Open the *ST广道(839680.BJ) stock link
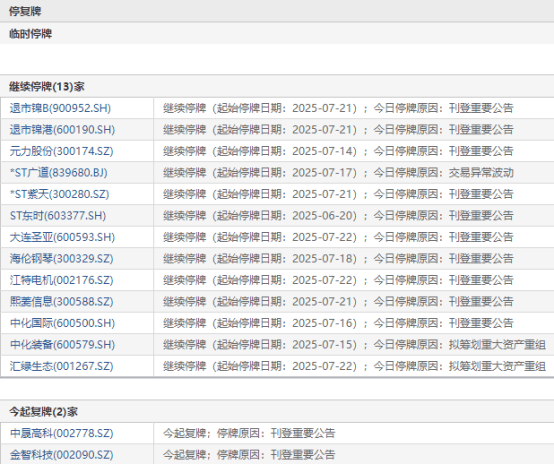 [x=59, y=173]
